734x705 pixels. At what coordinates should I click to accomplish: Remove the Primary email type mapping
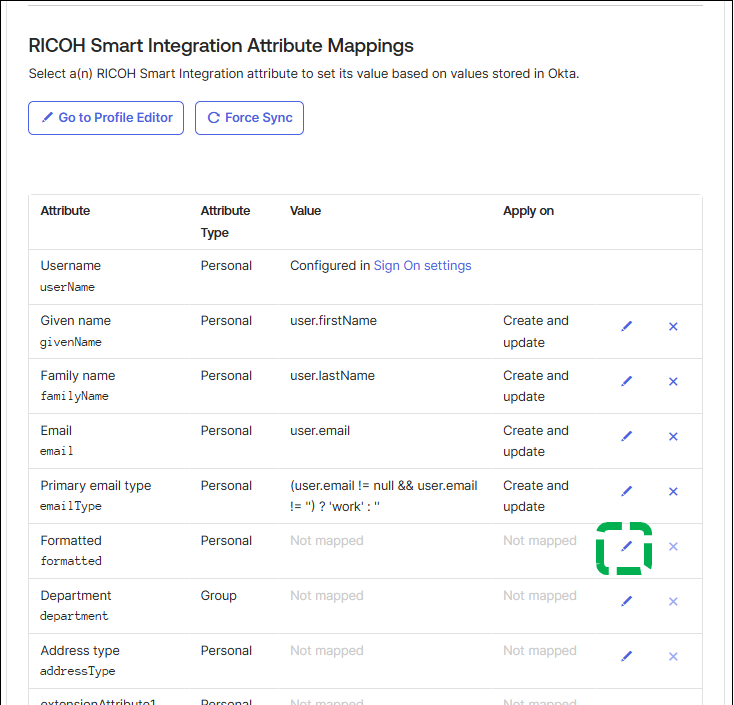click(673, 492)
